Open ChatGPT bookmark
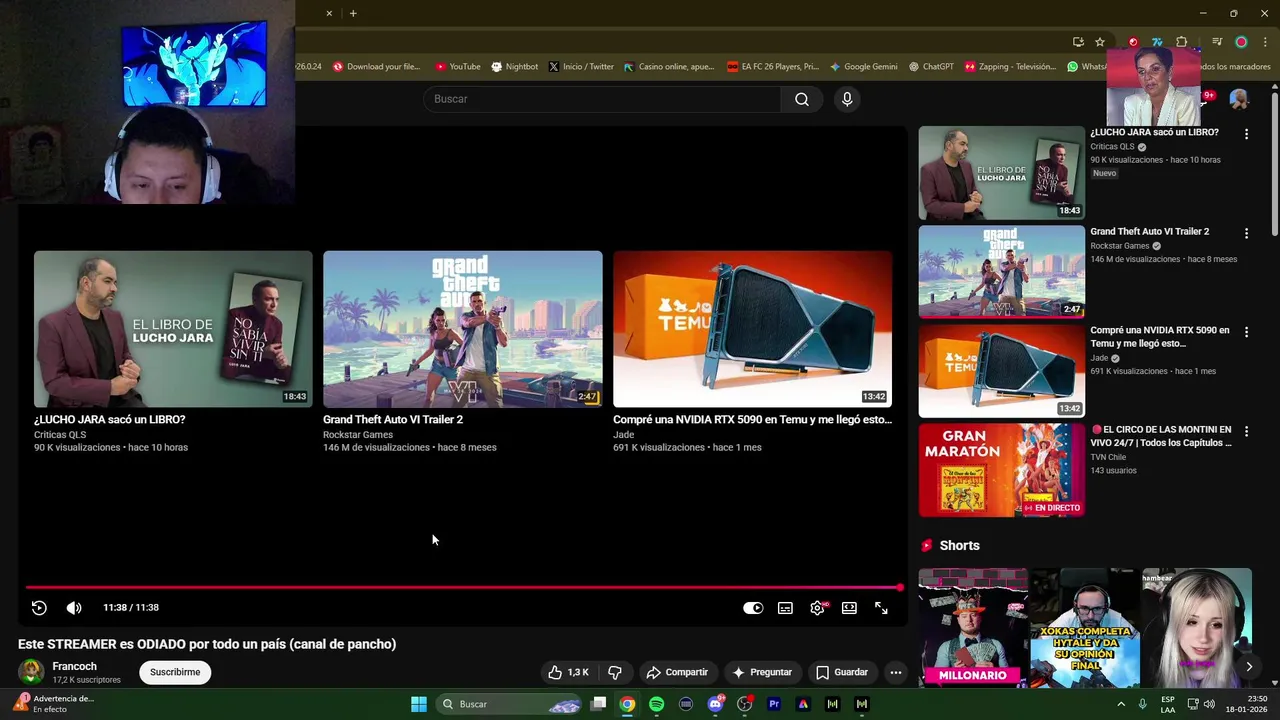1280x720 pixels. tap(931, 67)
